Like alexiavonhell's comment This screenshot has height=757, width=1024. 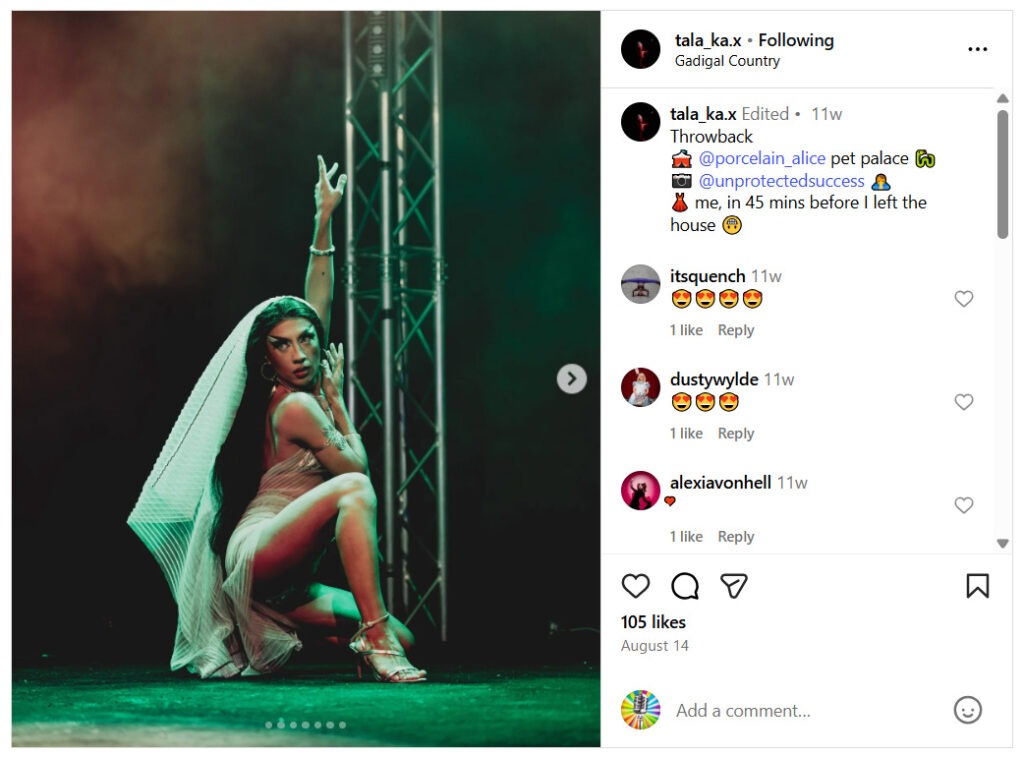964,505
